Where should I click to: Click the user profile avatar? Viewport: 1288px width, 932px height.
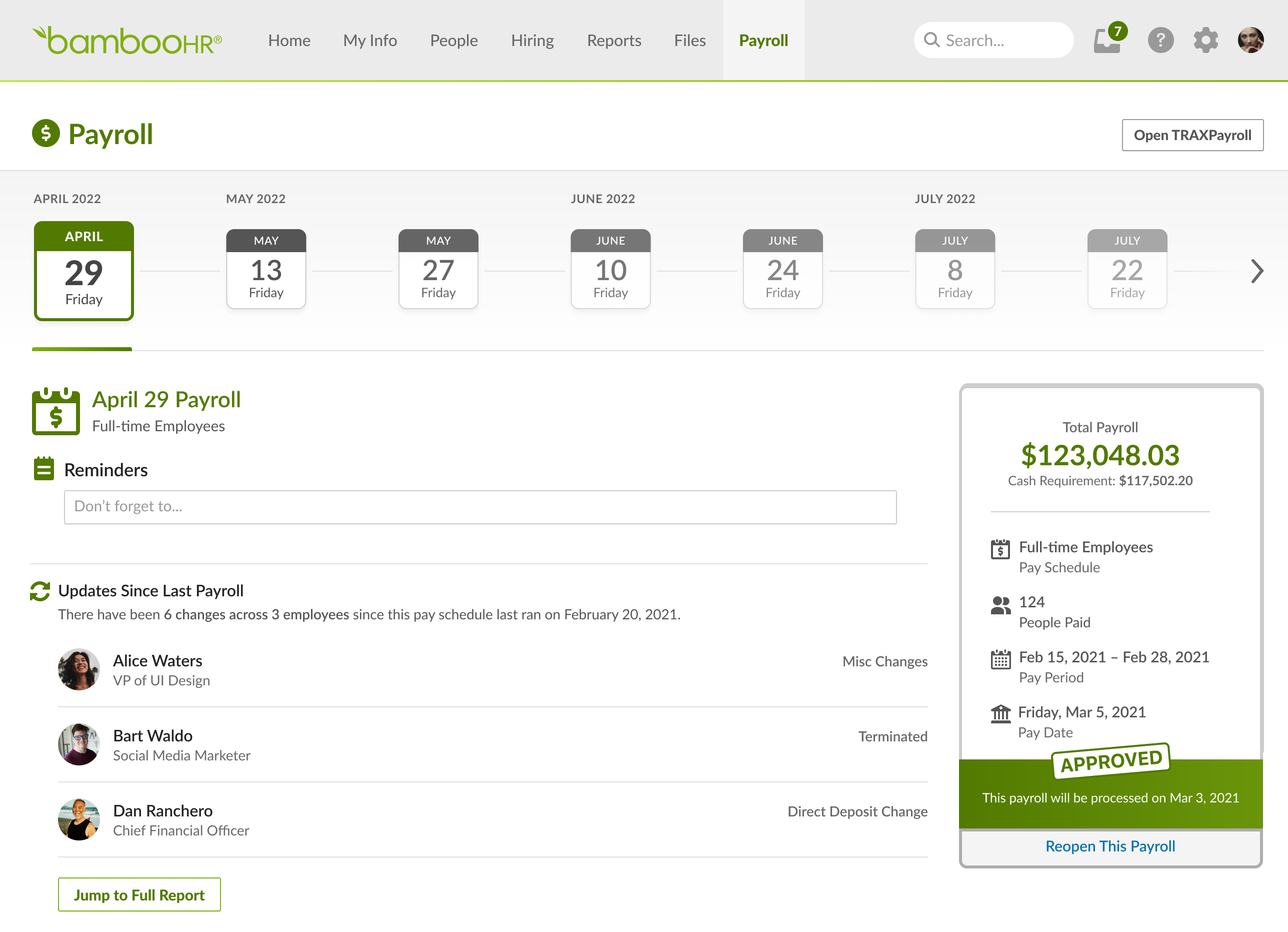click(x=1250, y=41)
